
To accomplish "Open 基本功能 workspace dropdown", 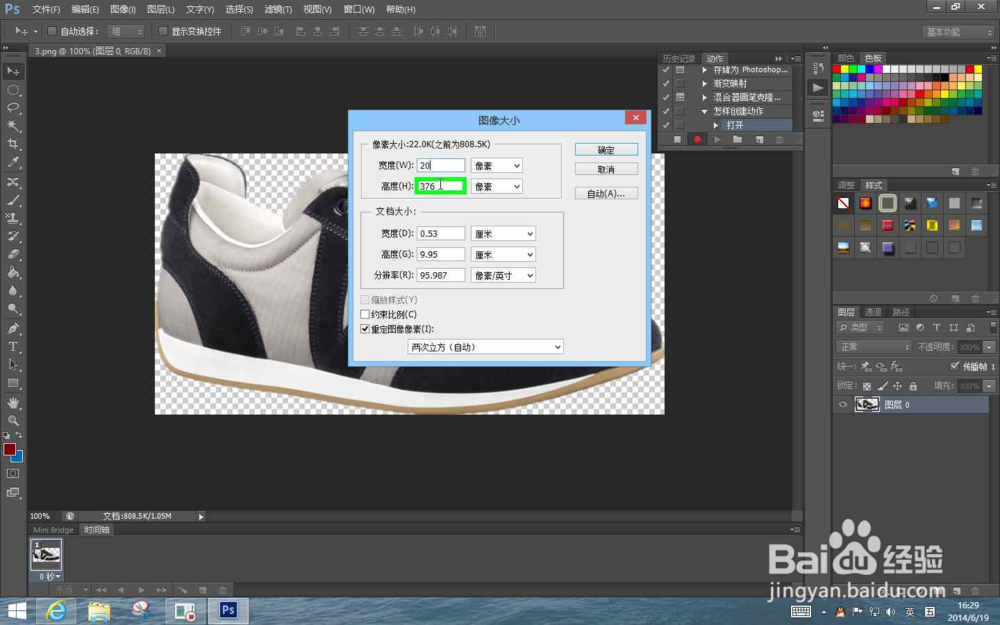I will point(959,32).
